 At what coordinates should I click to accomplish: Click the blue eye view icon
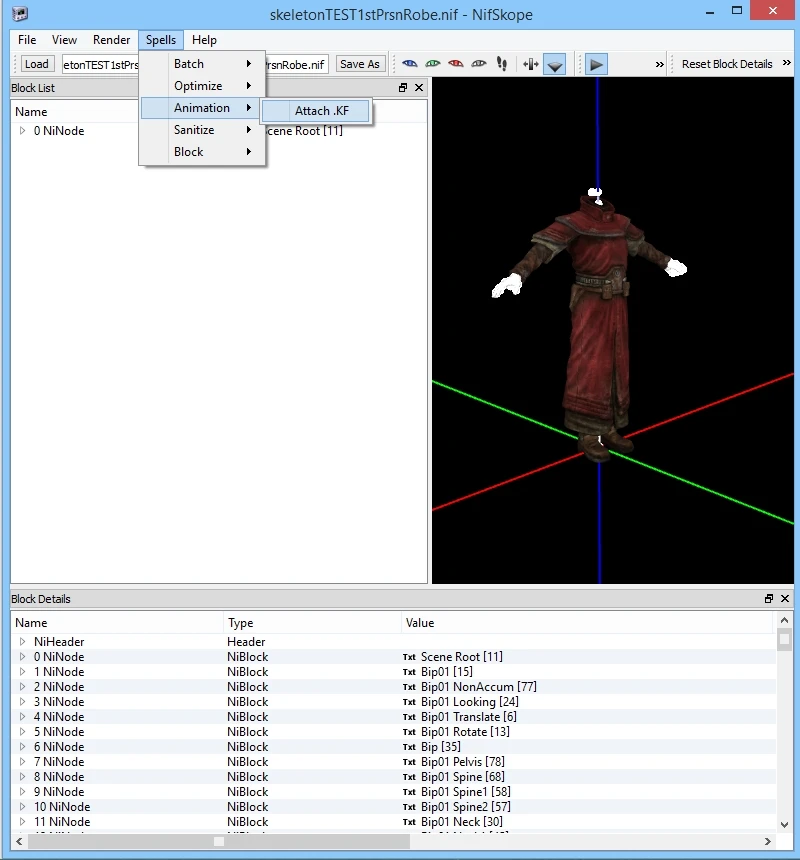[410, 64]
